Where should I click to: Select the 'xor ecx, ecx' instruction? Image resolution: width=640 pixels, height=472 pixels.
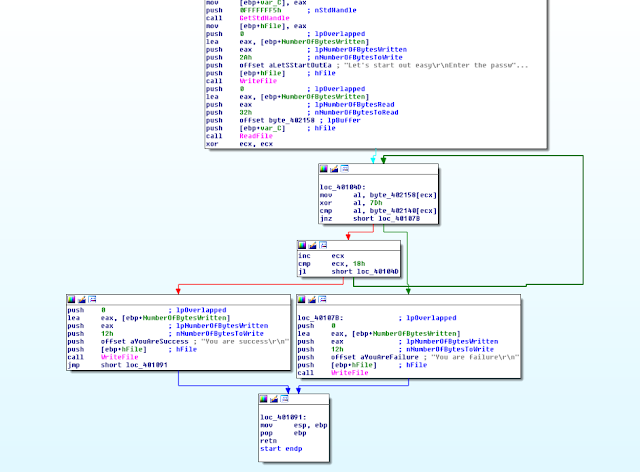(x=239, y=144)
